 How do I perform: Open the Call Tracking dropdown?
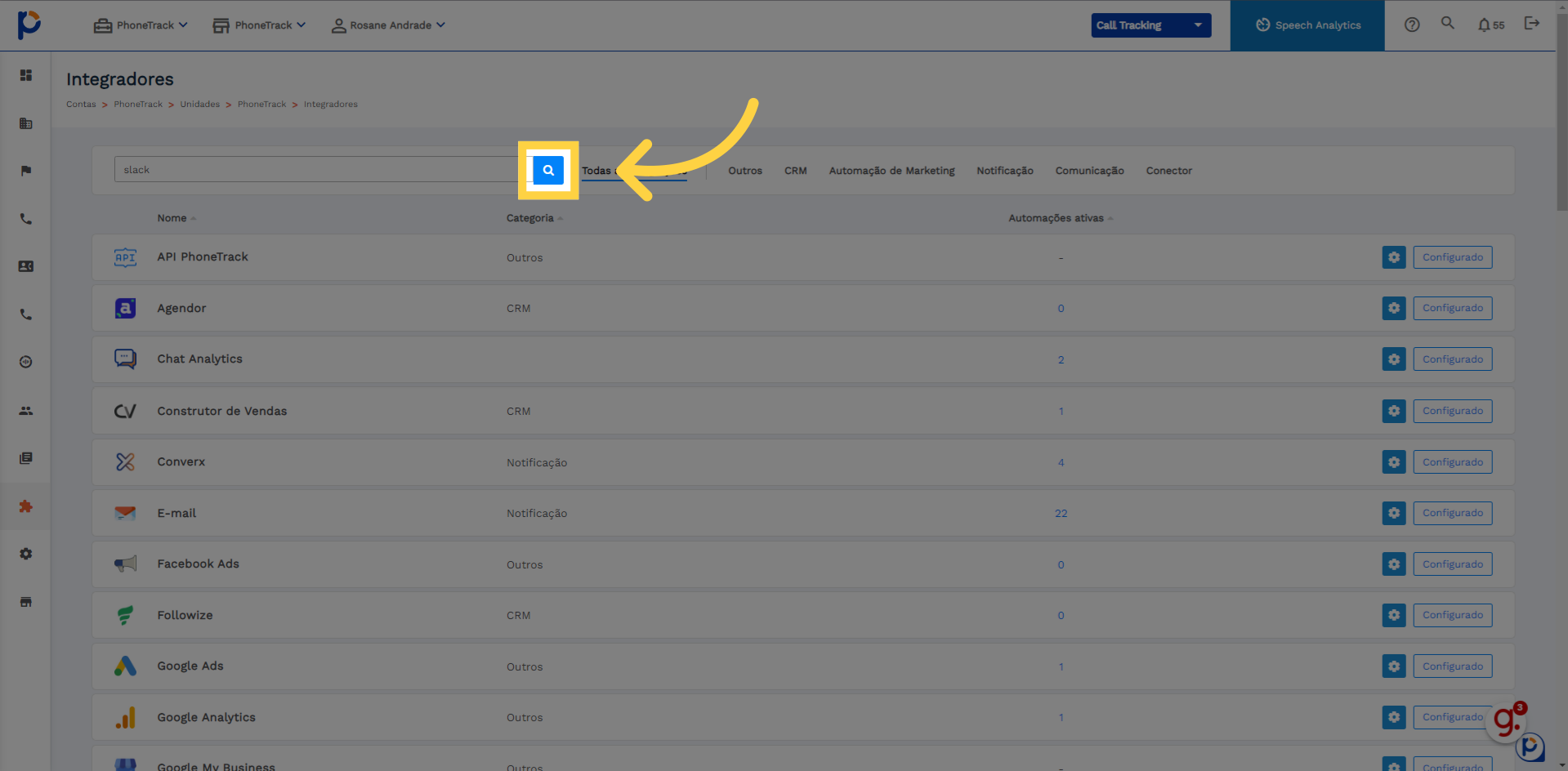click(x=1151, y=25)
